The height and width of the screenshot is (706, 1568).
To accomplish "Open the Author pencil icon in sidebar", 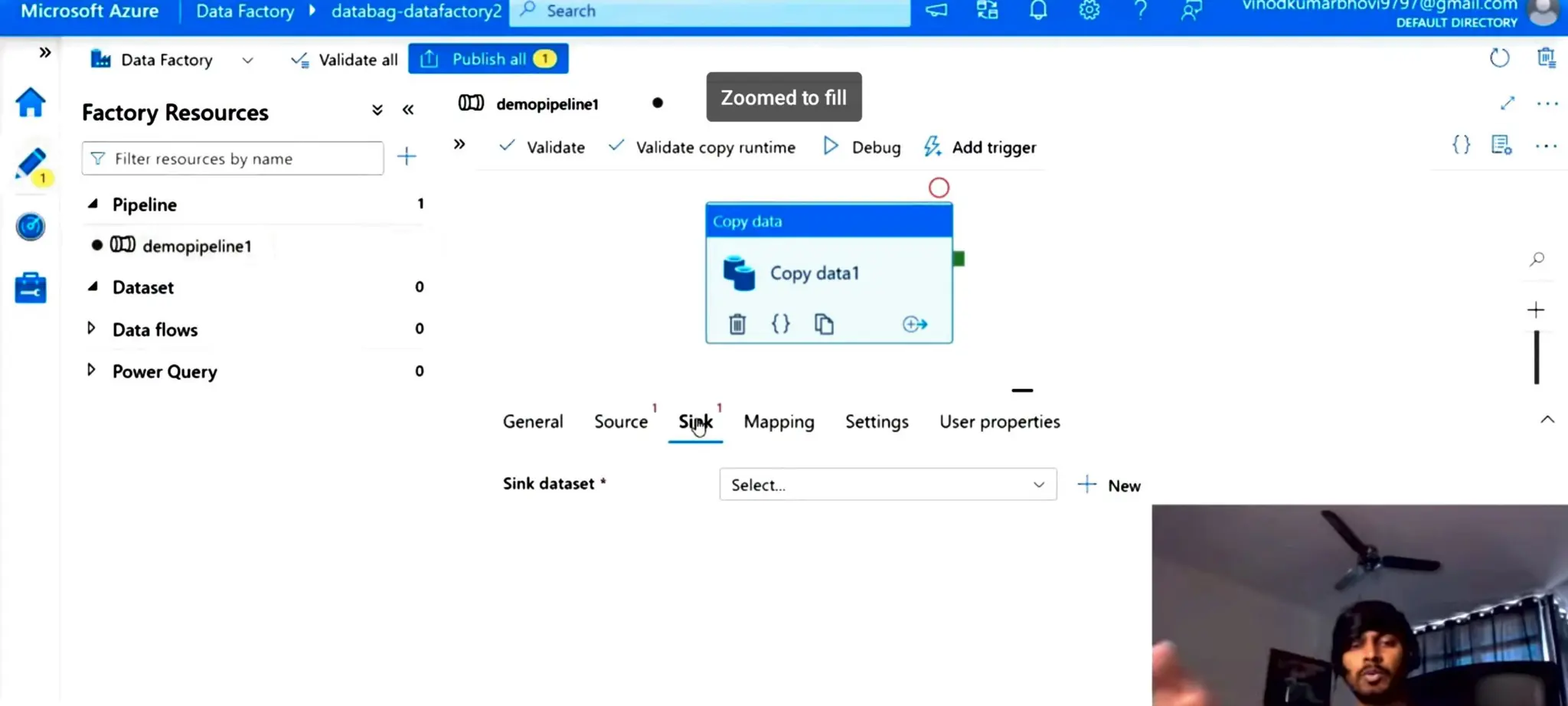I will tap(31, 165).
